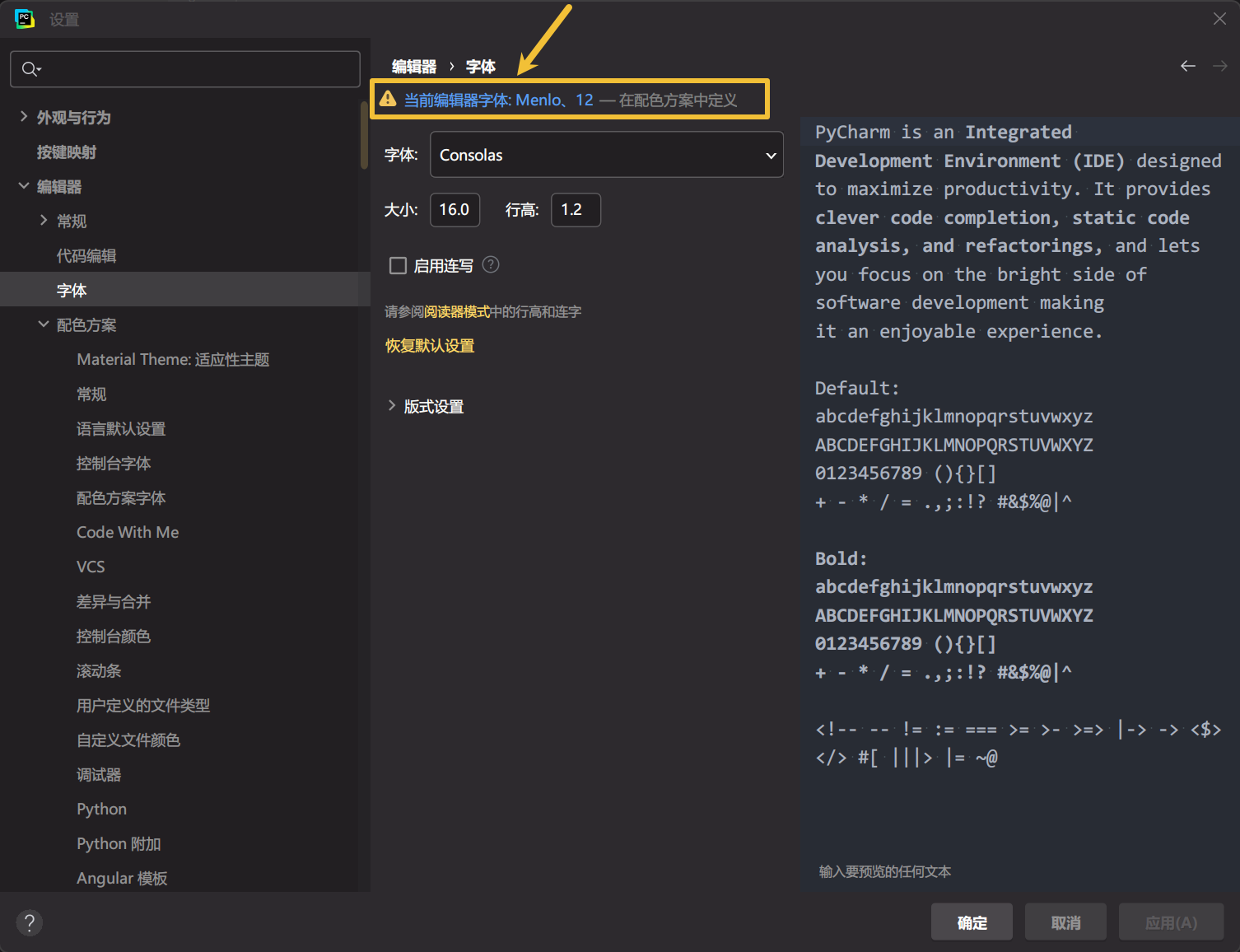1240x952 pixels.
Task: Open 自定义文件颜色 settings
Action: (x=128, y=740)
